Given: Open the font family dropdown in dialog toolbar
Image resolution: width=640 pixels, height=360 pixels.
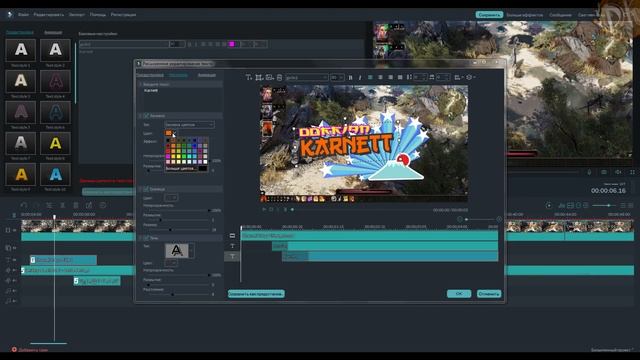Looking at the screenshot, I should click(307, 77).
